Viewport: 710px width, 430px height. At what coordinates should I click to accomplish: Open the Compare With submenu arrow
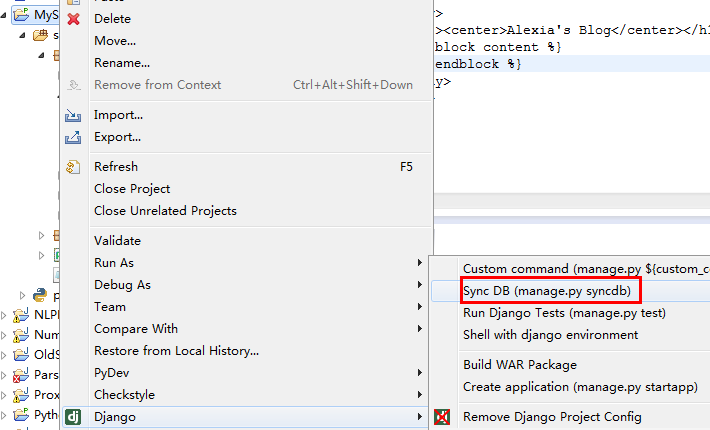(418, 329)
